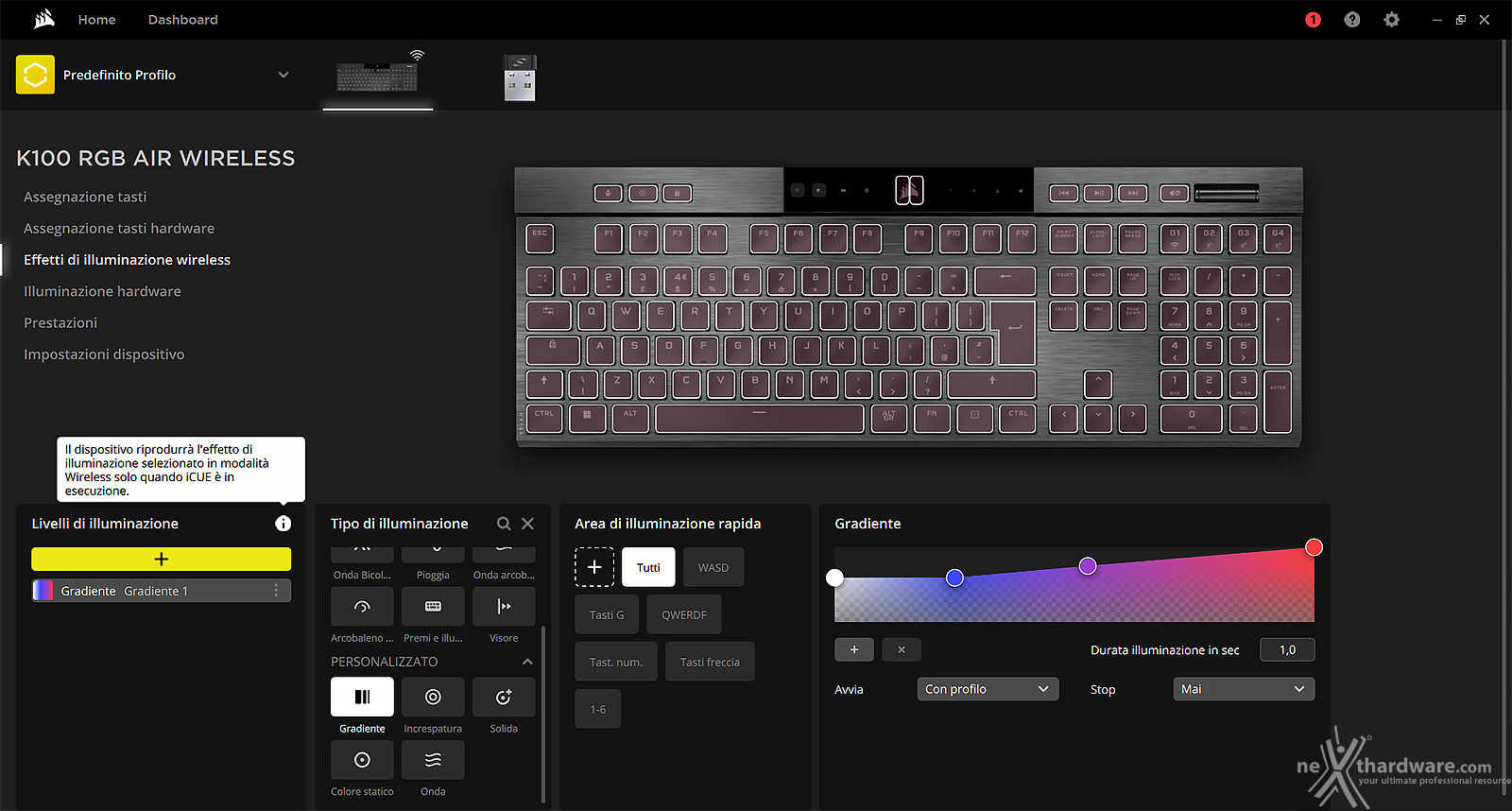
Task: Open the Avvia Con profilo dropdown
Action: coord(988,689)
